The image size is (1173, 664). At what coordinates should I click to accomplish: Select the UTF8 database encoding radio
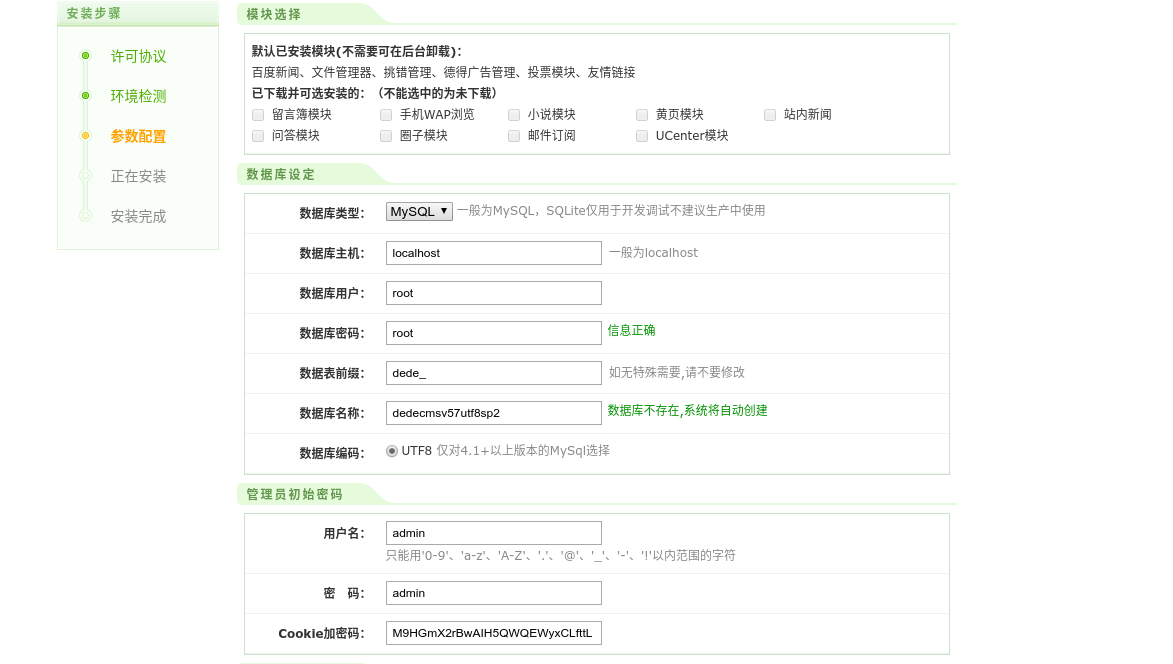pyautogui.click(x=392, y=451)
